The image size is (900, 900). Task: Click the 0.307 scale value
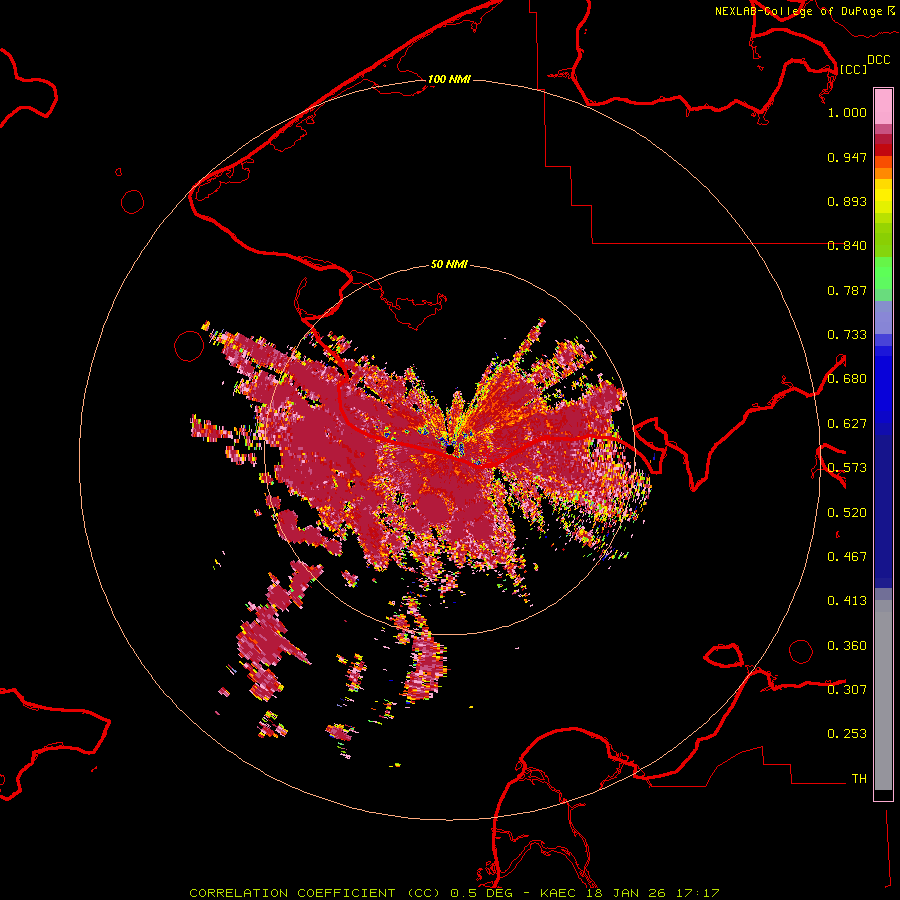(x=847, y=689)
